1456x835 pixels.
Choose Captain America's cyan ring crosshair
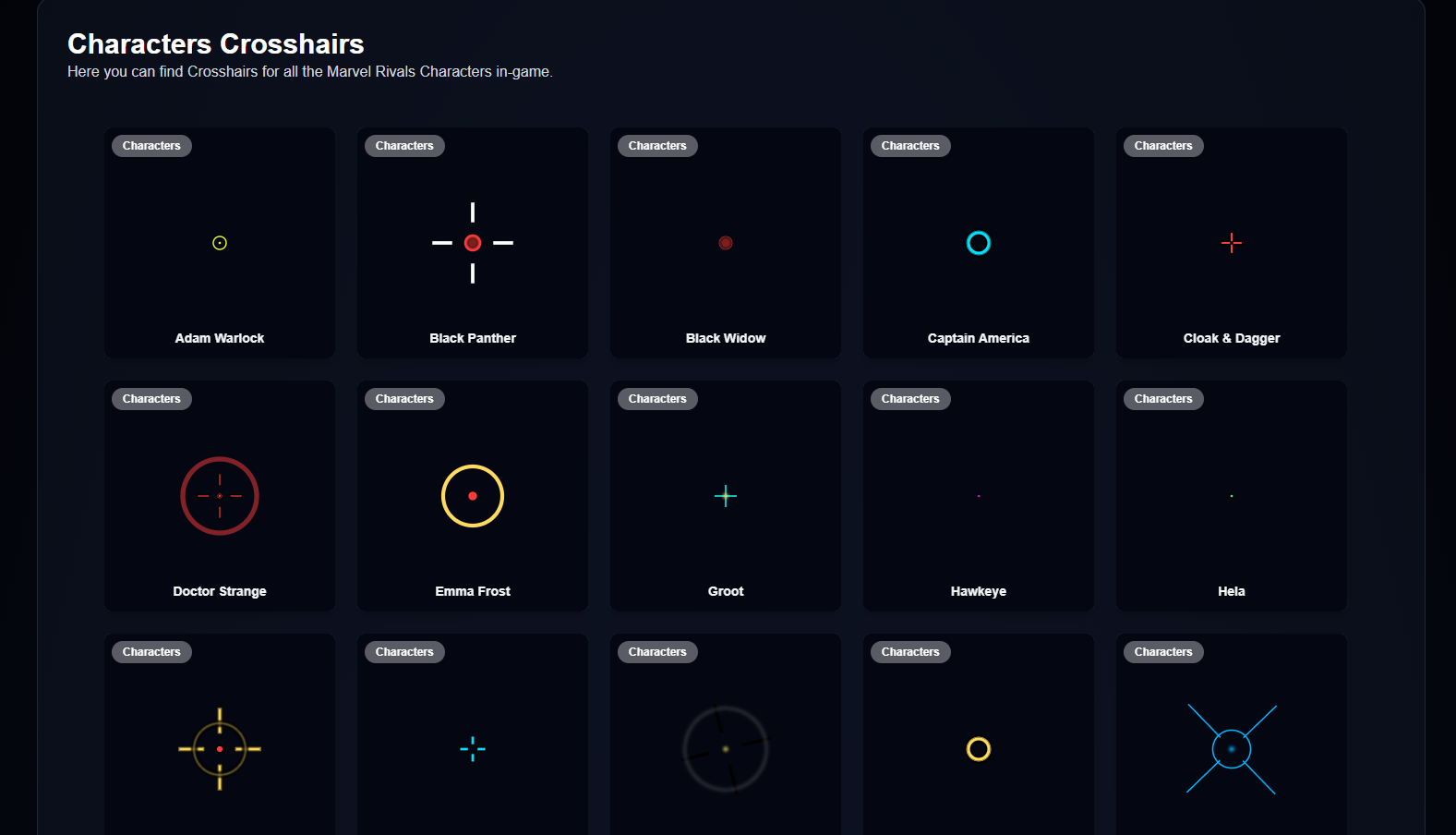[979, 243]
